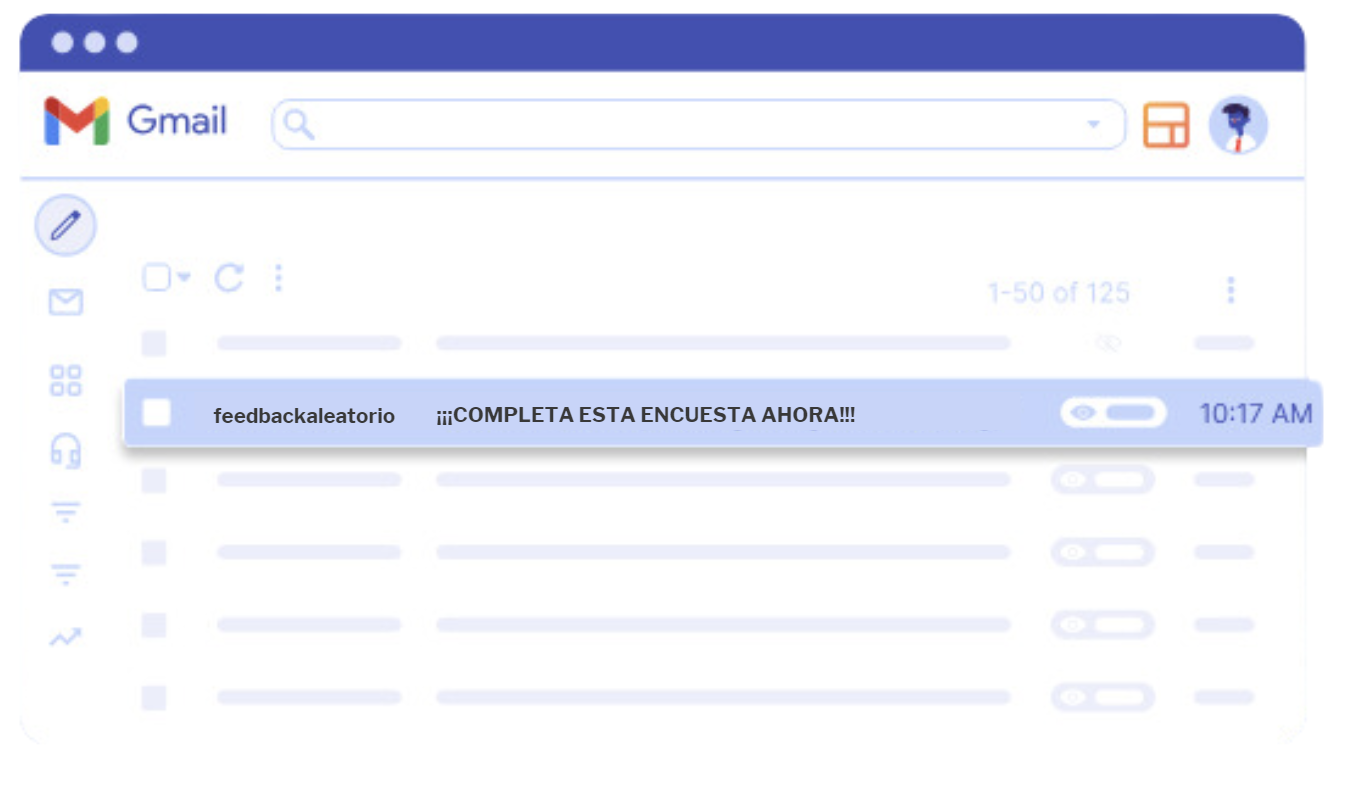
Task: Click the pencil compose icon
Action: click(65, 226)
